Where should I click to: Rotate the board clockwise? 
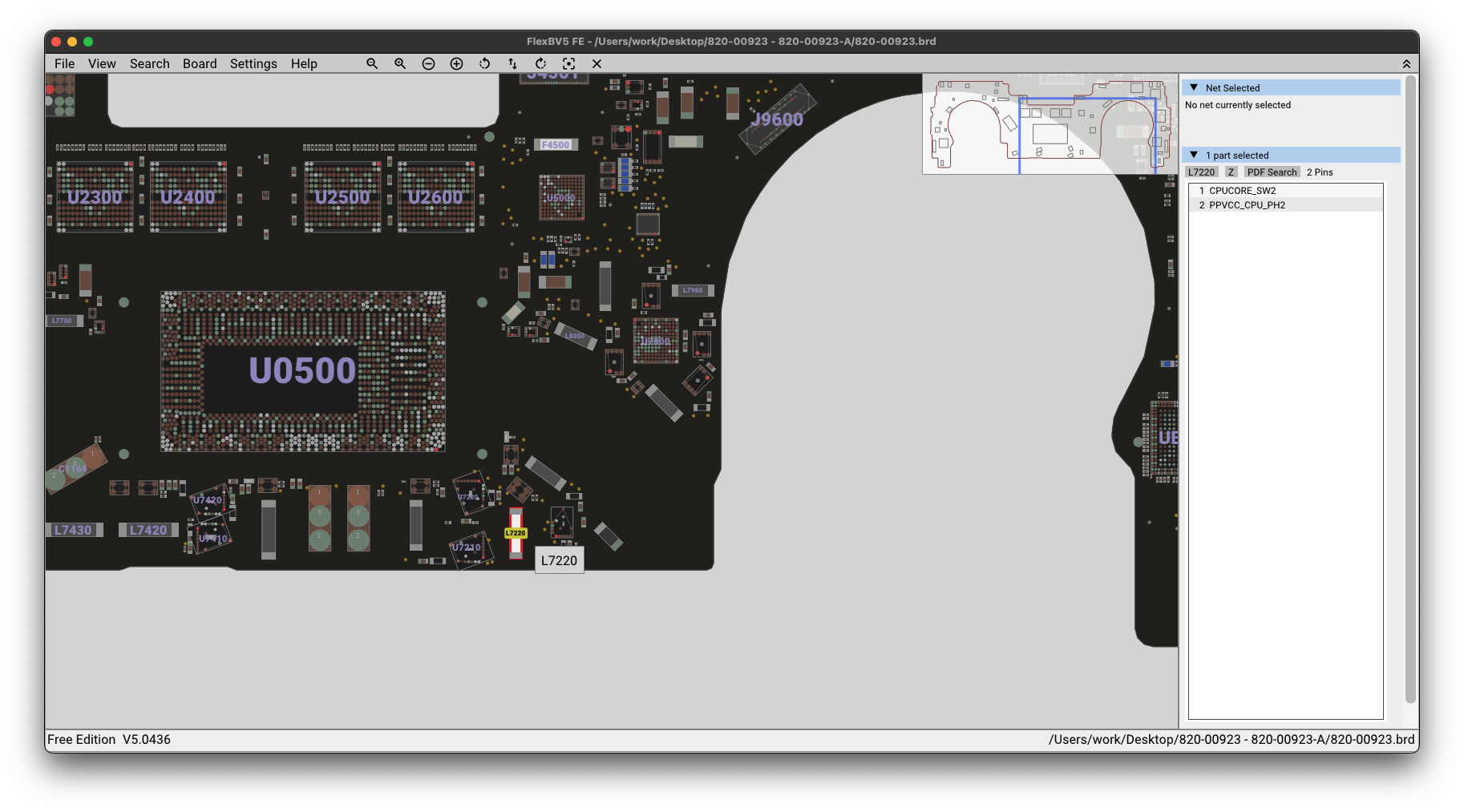(540, 63)
